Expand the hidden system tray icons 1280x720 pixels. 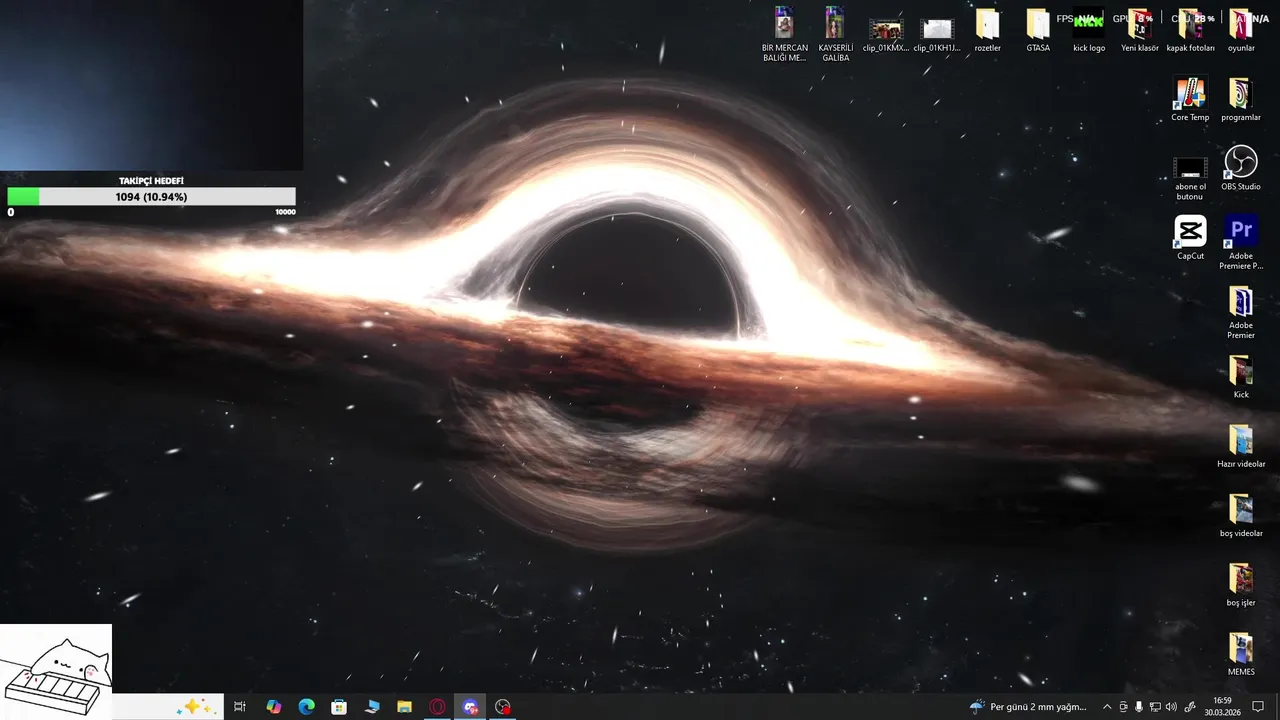pyautogui.click(x=1107, y=707)
